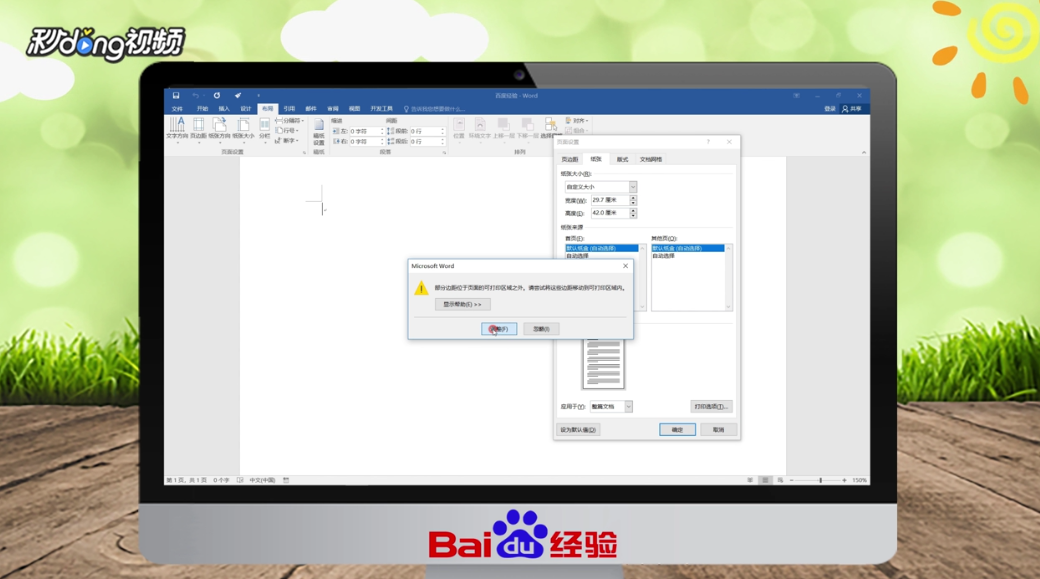Switch to the 文档网格 tab in page setup dialog
The image size is (1040, 579).
(651, 160)
